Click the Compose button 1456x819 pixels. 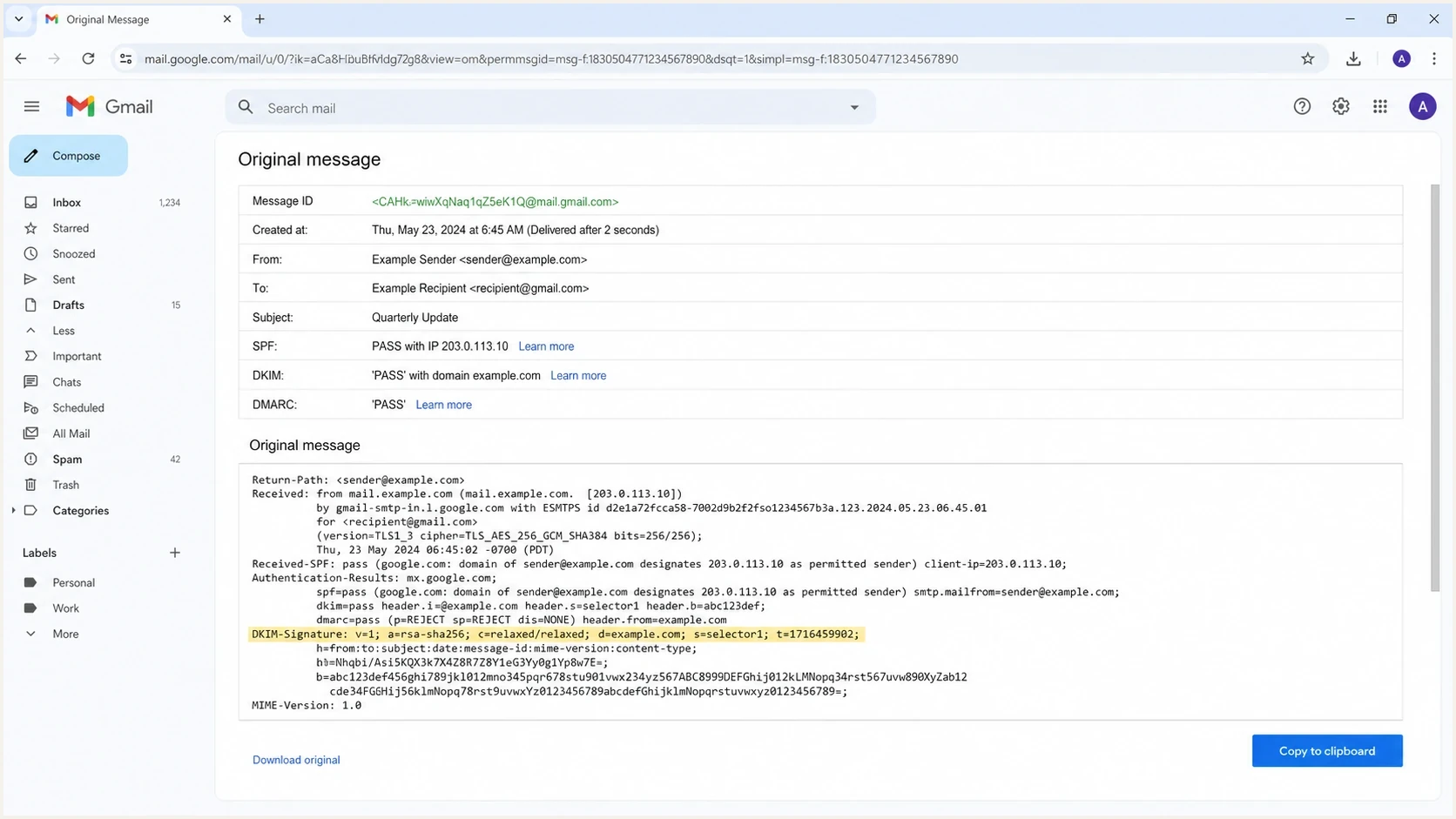[68, 156]
